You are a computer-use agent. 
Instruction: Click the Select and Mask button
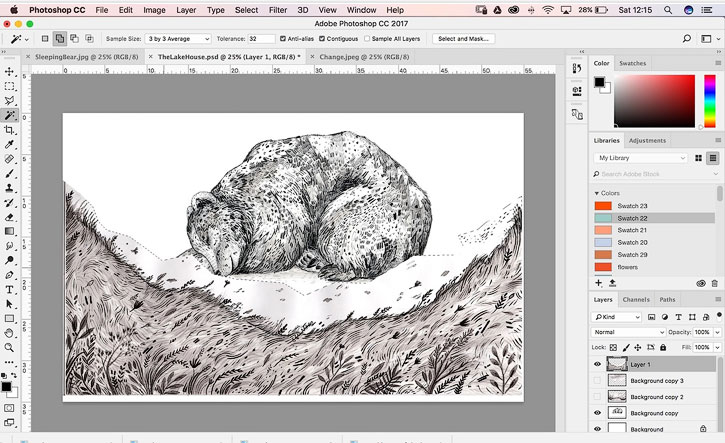coord(464,39)
